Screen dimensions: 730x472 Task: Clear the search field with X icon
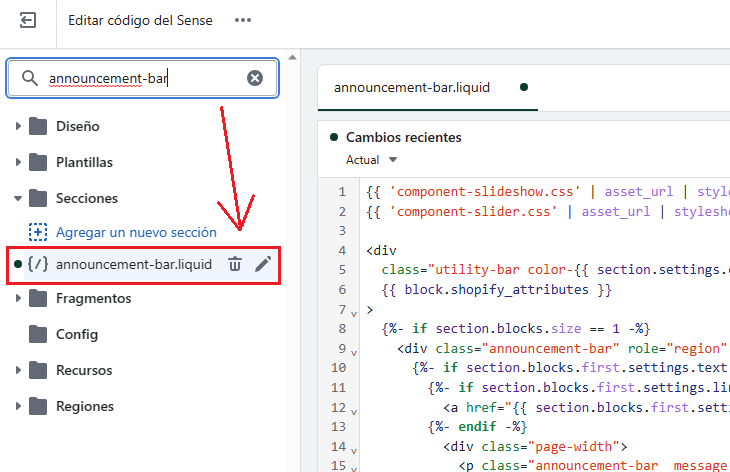click(x=255, y=78)
